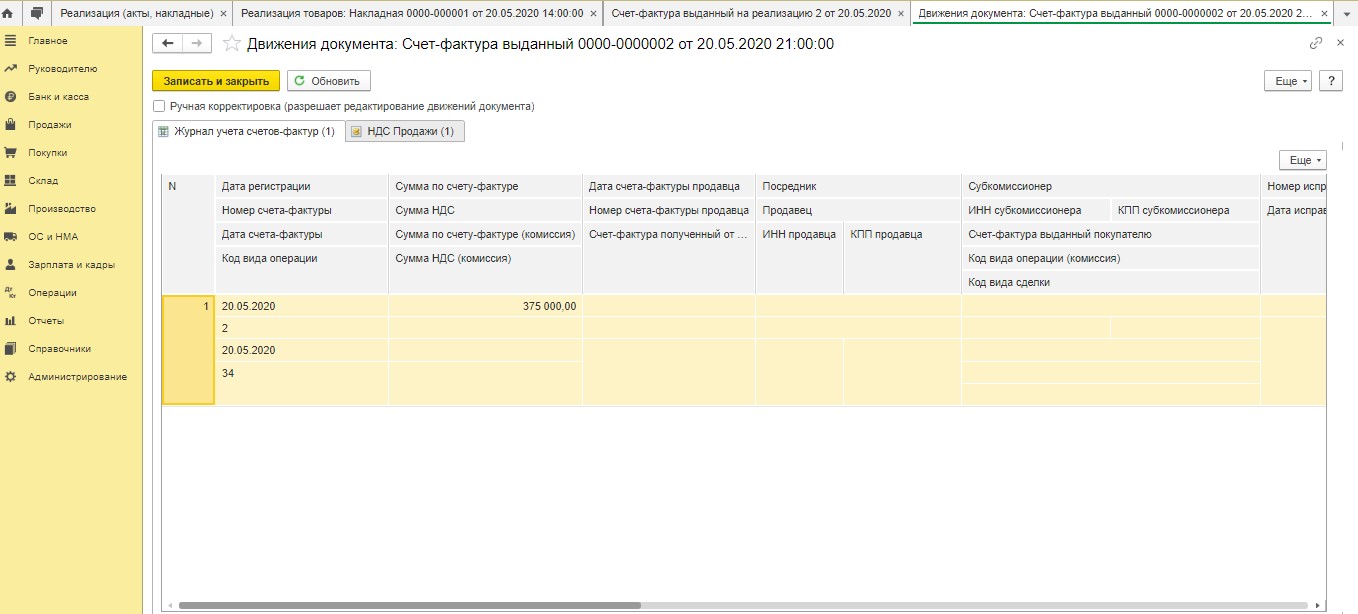Open the Продажи section
The image size is (1358, 614).
tap(49, 125)
